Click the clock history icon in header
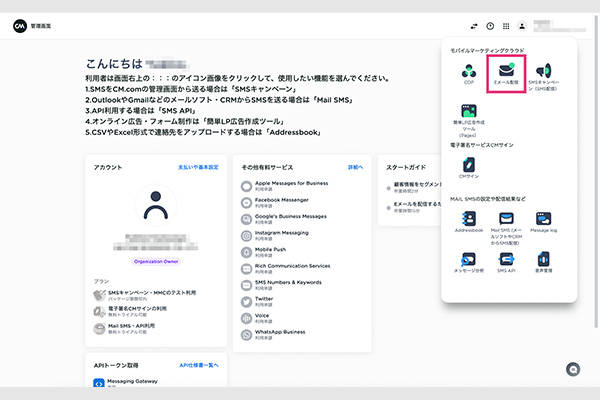Image resolution: width=600 pixels, height=400 pixels. coord(490,26)
